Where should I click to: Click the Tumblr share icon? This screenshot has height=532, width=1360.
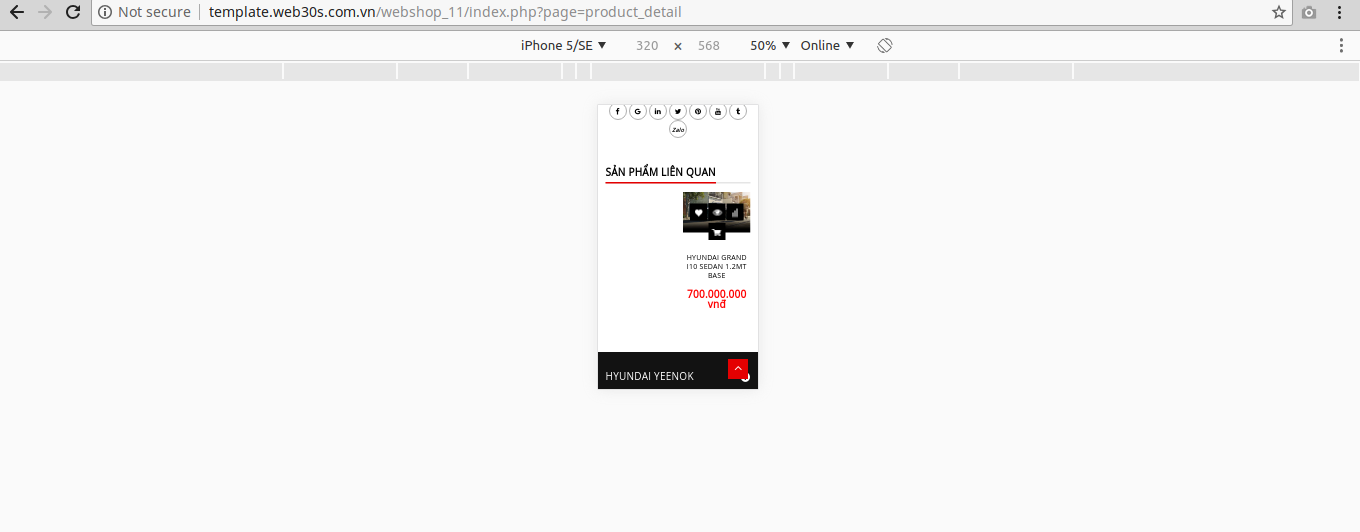pyautogui.click(x=738, y=111)
